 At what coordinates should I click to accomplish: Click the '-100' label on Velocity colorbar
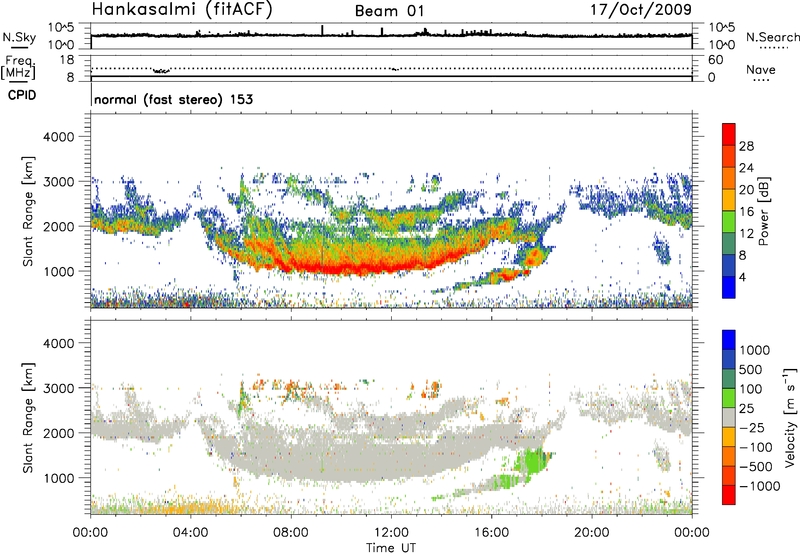click(x=755, y=447)
